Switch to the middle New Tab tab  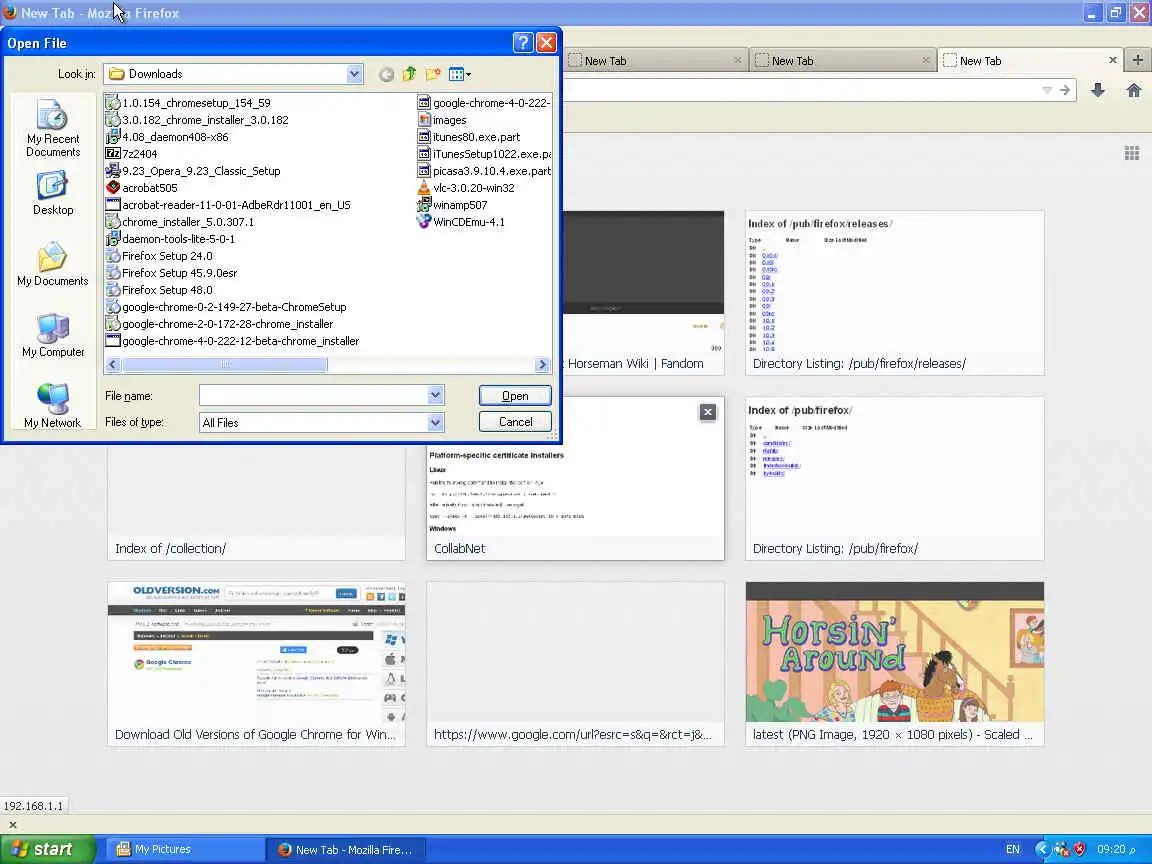[842, 61]
